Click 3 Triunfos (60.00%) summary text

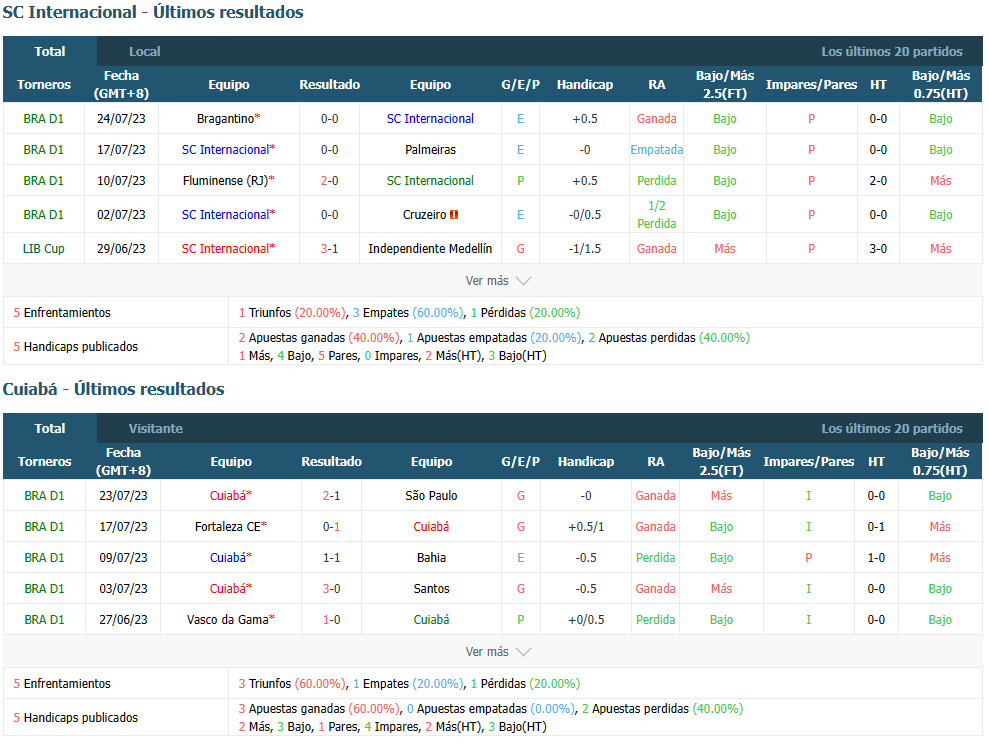[x=292, y=684]
